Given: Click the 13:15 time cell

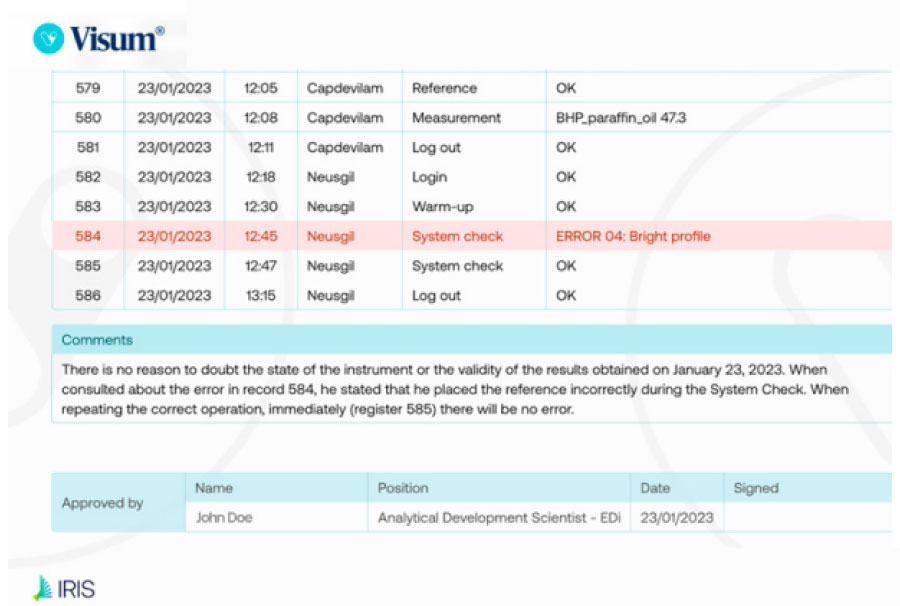Looking at the screenshot, I should [x=261, y=296].
